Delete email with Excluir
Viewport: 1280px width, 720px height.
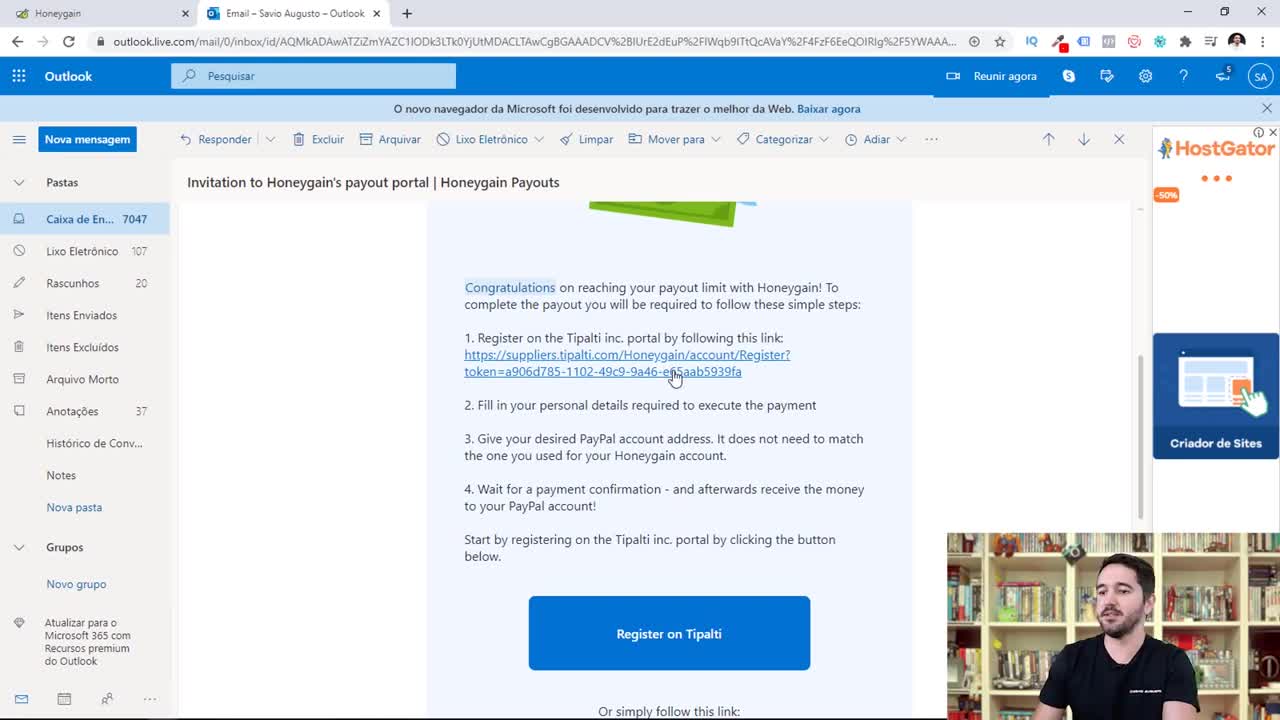click(318, 139)
